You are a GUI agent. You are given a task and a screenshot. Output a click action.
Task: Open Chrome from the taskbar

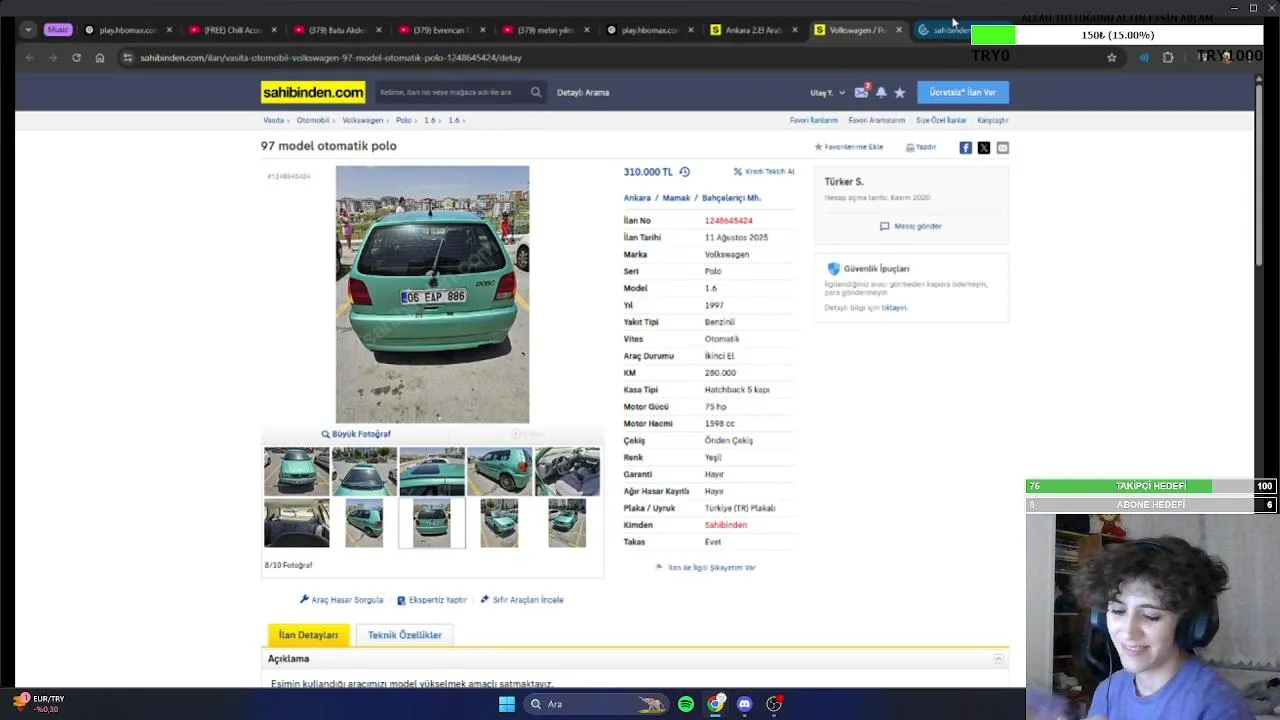pyautogui.click(x=715, y=704)
